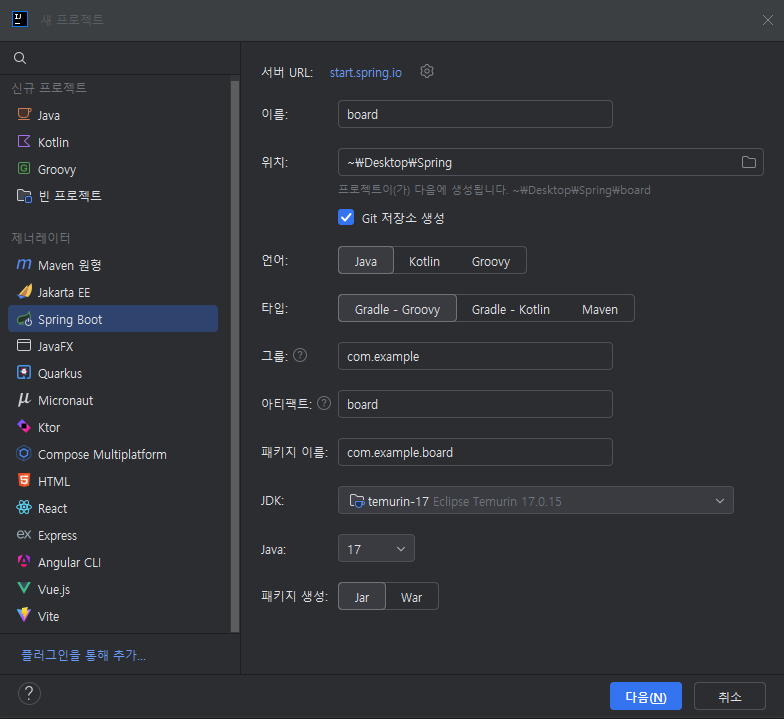Click the help icon next to 아티팩트
This screenshot has height=719, width=784.
pos(324,403)
